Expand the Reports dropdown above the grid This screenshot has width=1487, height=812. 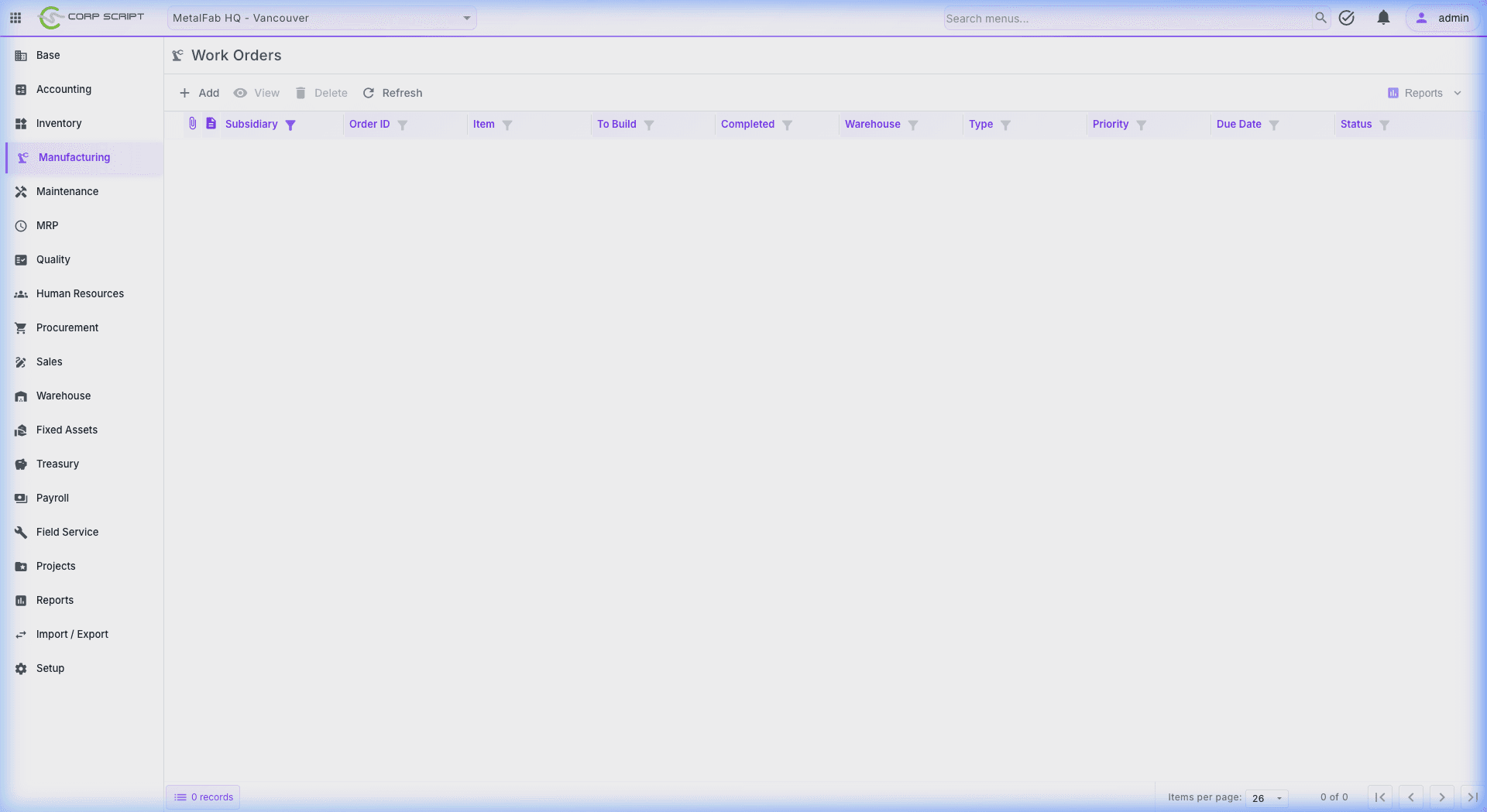(x=1423, y=93)
